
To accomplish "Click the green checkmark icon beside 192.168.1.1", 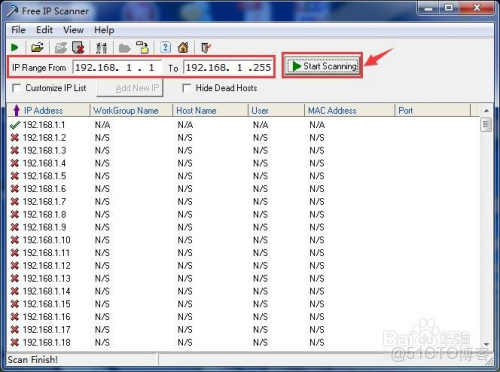I will (x=15, y=125).
